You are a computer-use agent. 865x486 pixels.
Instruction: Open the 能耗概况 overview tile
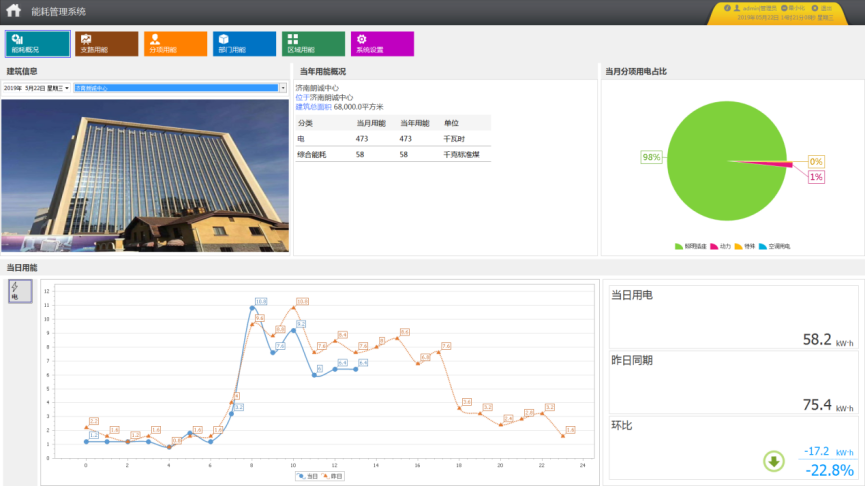[x=38, y=43]
